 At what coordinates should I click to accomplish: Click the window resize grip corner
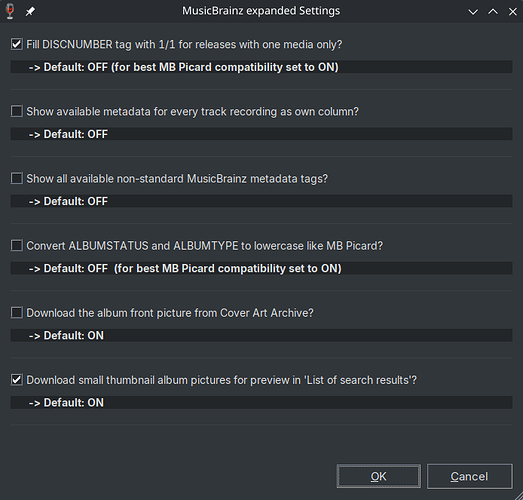click(519, 496)
